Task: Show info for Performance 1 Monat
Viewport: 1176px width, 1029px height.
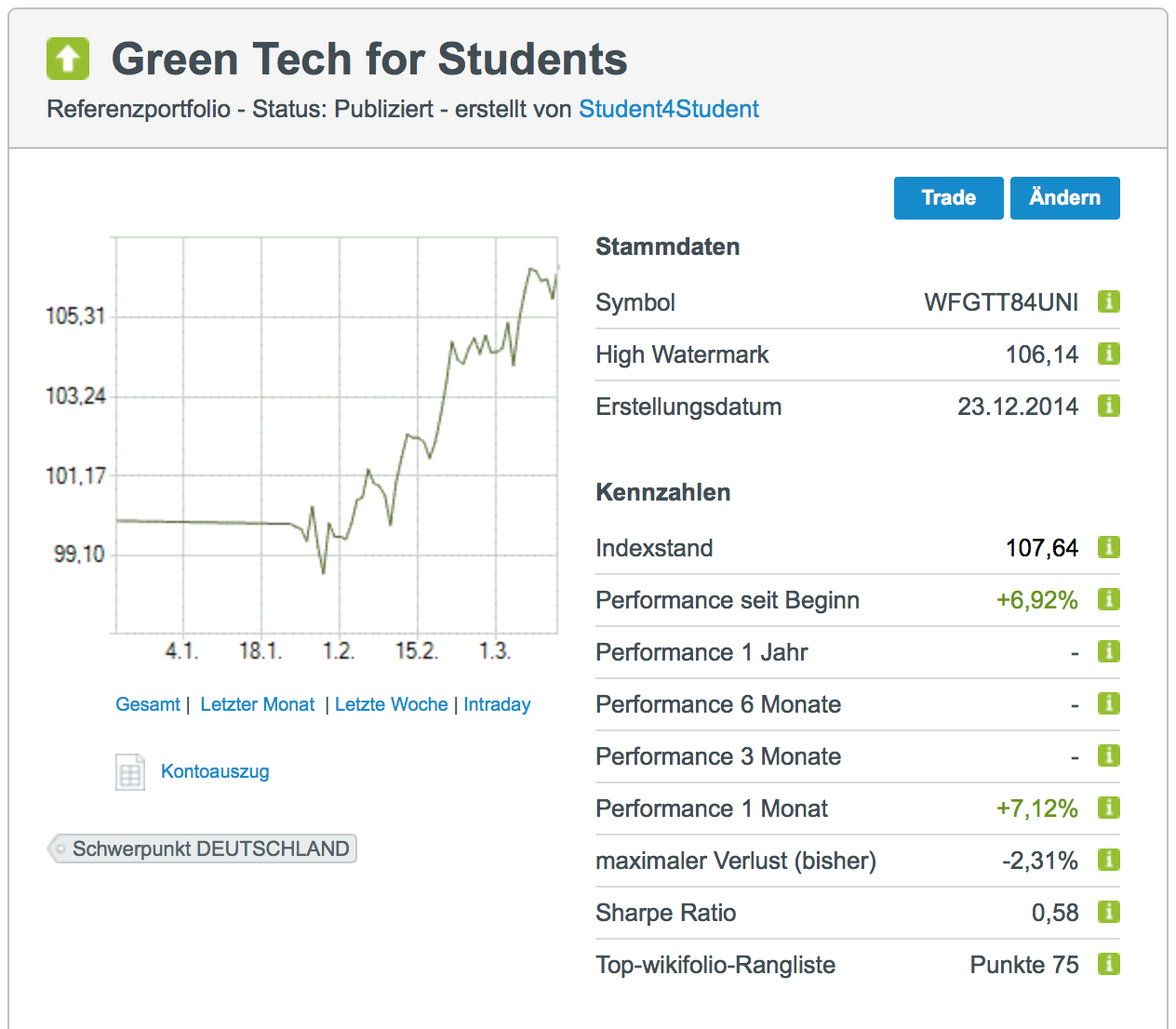Action: pyautogui.click(x=1108, y=808)
